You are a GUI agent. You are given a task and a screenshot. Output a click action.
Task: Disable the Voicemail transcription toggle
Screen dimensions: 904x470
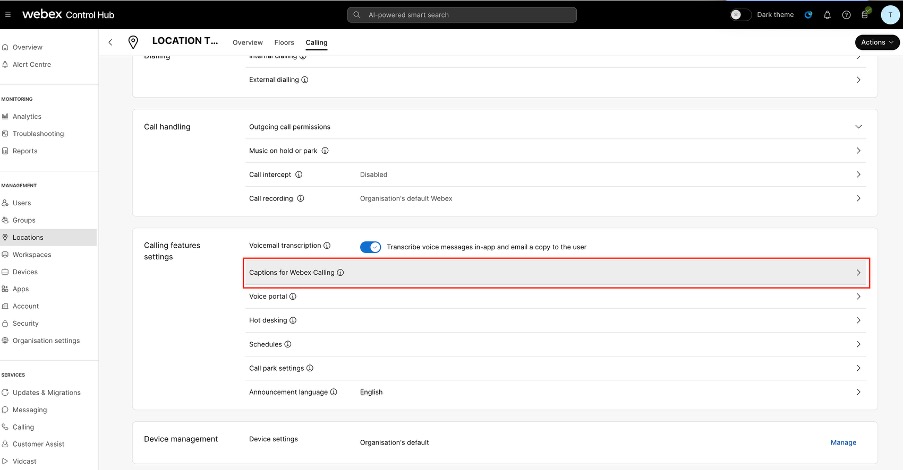[x=371, y=246]
